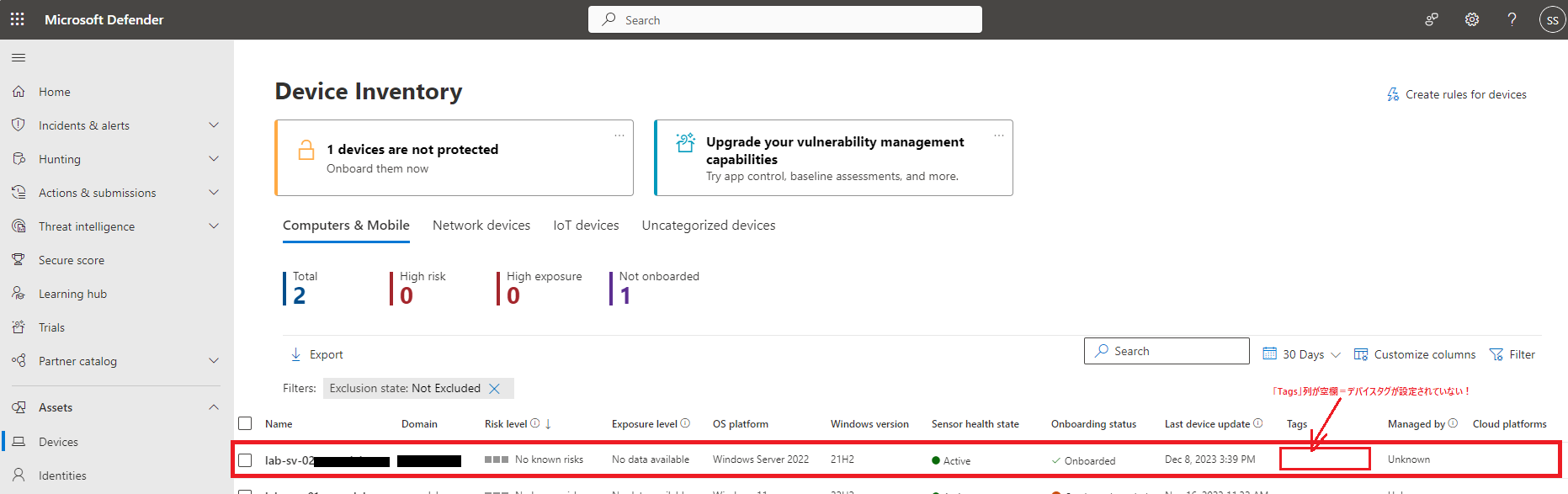Screen dimensions: 1568x494
Task: Sort by Onboarding status column header
Action: pyautogui.click(x=1093, y=423)
